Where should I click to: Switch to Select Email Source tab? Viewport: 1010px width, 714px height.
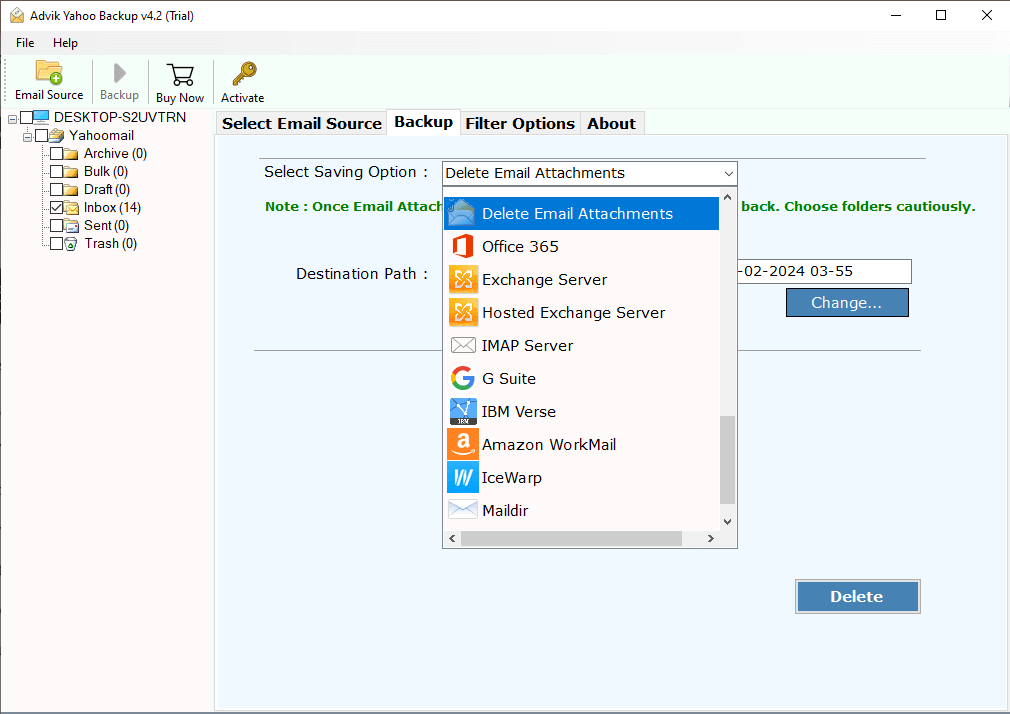301,123
